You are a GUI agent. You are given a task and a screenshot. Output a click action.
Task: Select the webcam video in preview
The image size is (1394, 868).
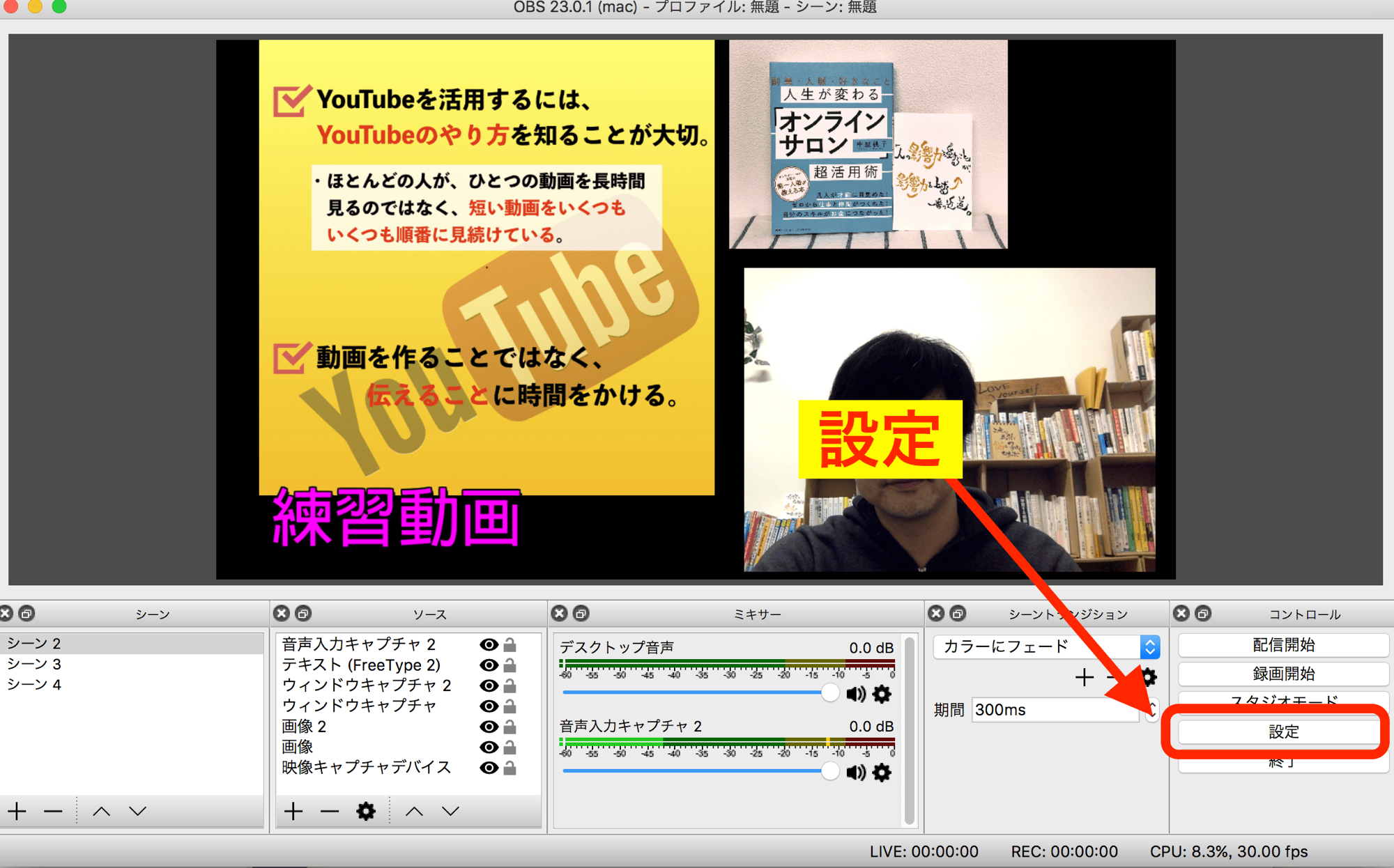click(x=949, y=420)
